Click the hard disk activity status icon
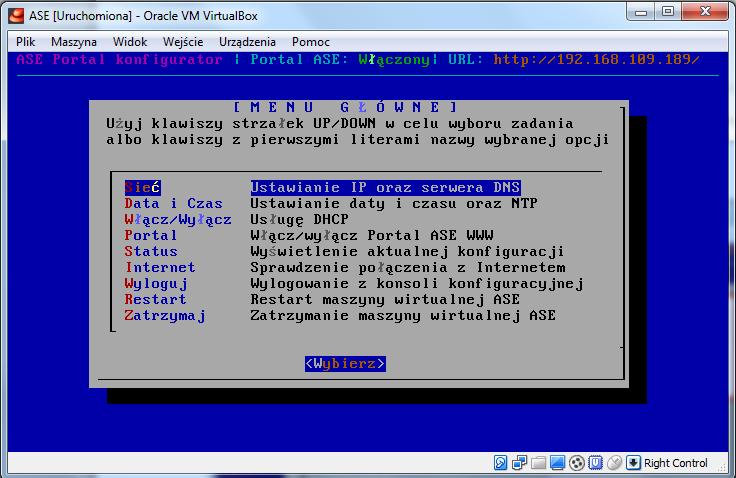The width and height of the screenshot is (736, 478). (x=500, y=463)
